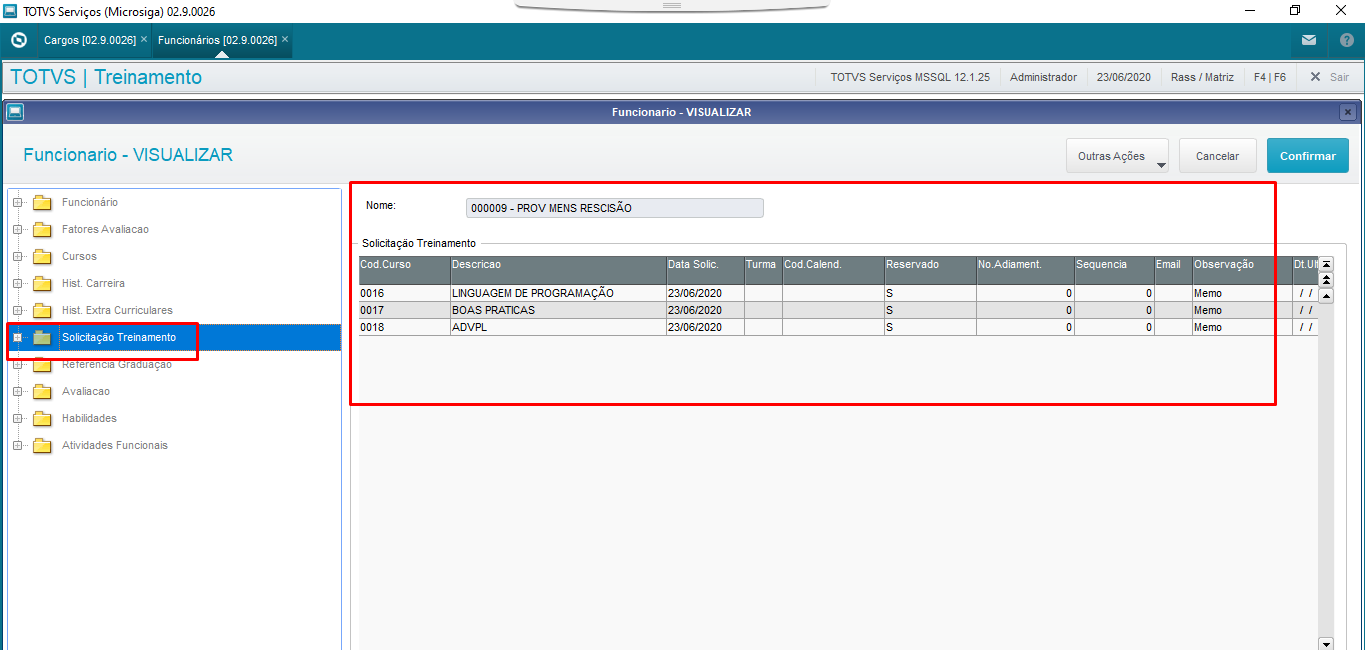
Task: Close the Cargos tab with its X
Action: click(144, 39)
